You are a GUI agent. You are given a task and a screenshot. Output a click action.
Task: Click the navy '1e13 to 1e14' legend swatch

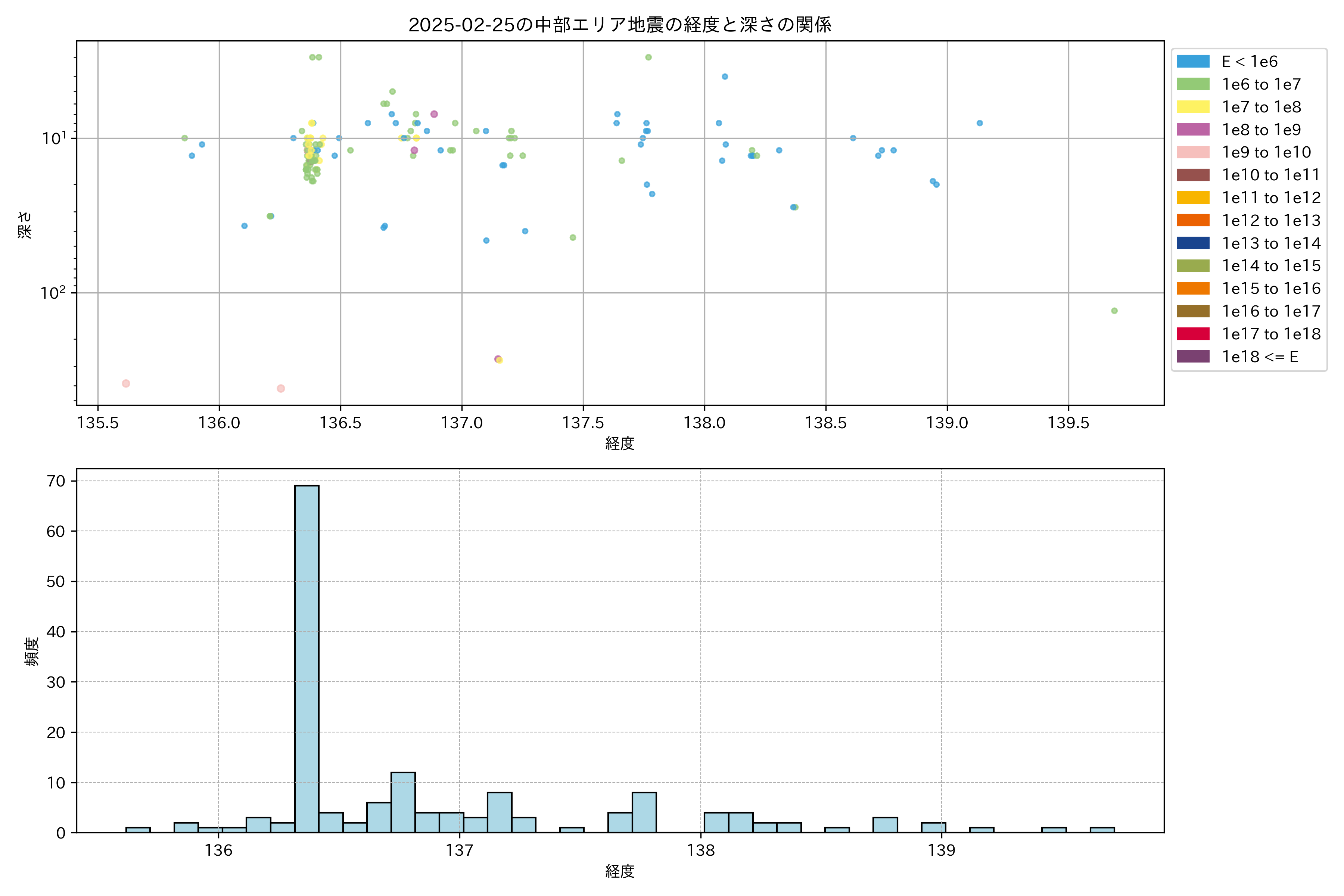(1192, 243)
